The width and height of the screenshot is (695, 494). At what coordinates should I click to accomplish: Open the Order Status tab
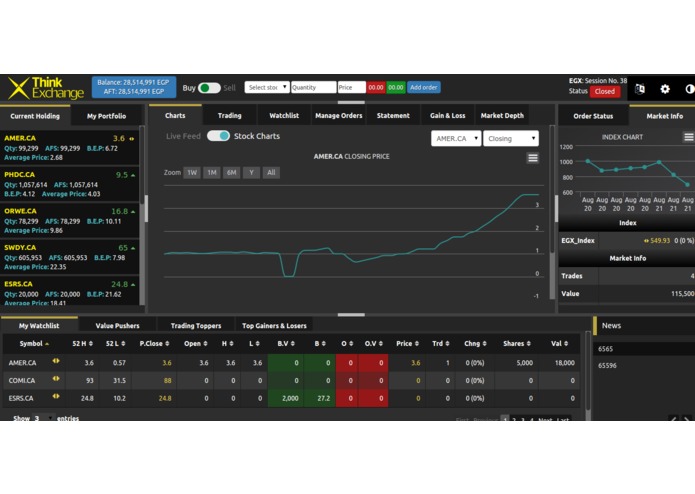tap(593, 116)
